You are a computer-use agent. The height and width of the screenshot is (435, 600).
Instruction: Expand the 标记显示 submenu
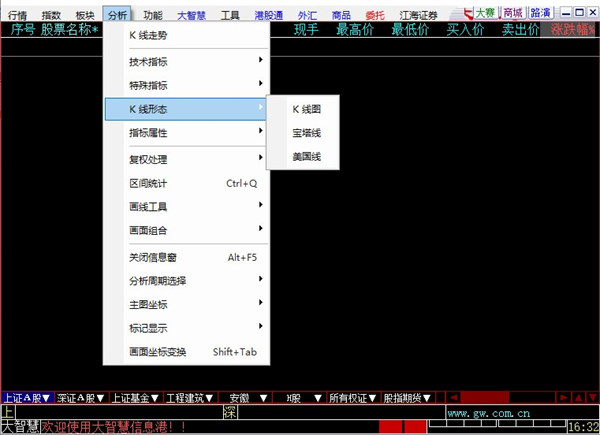[186, 328]
